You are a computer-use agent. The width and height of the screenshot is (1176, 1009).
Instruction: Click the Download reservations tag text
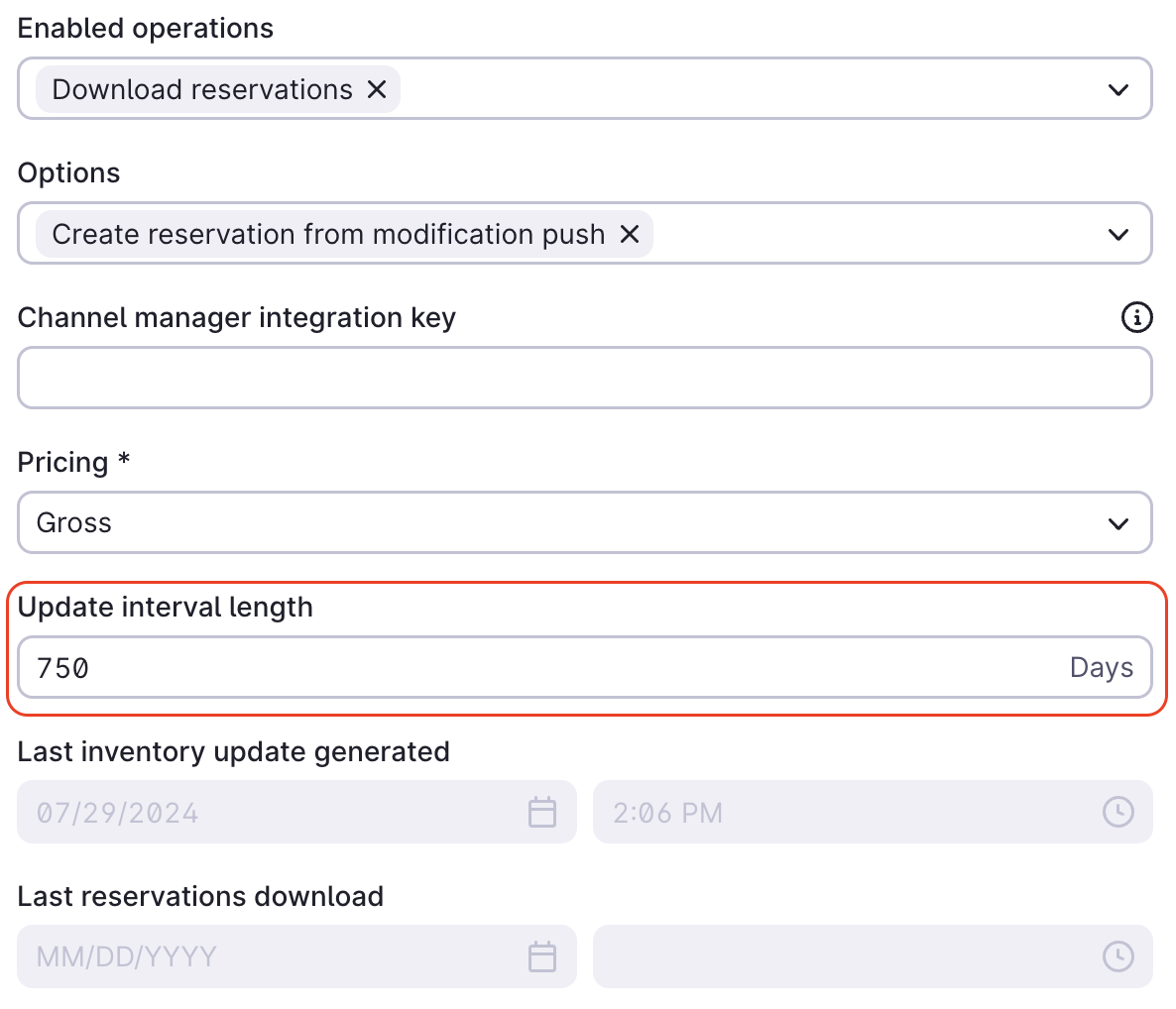click(x=202, y=90)
